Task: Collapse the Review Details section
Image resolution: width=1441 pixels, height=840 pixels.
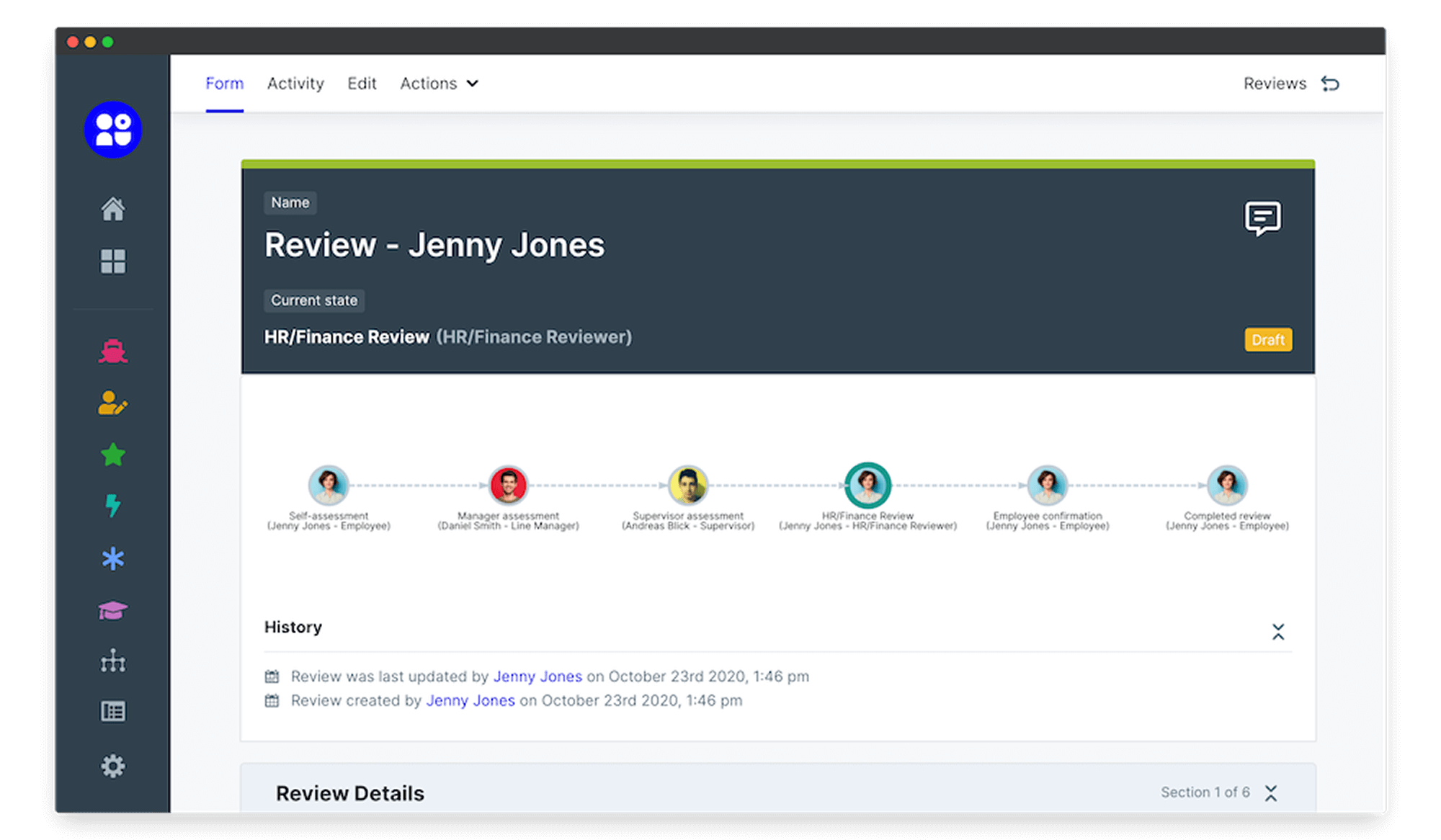Action: click(x=1271, y=793)
